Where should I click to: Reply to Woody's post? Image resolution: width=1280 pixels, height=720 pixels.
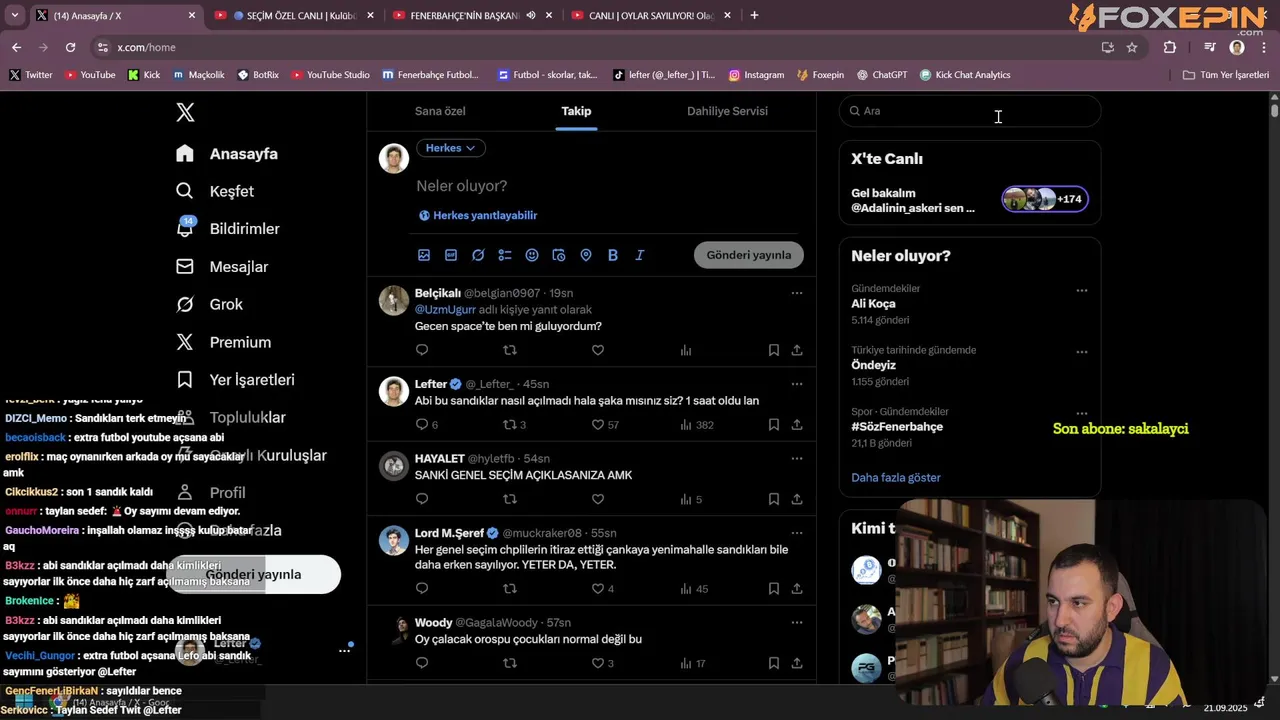(x=422, y=663)
